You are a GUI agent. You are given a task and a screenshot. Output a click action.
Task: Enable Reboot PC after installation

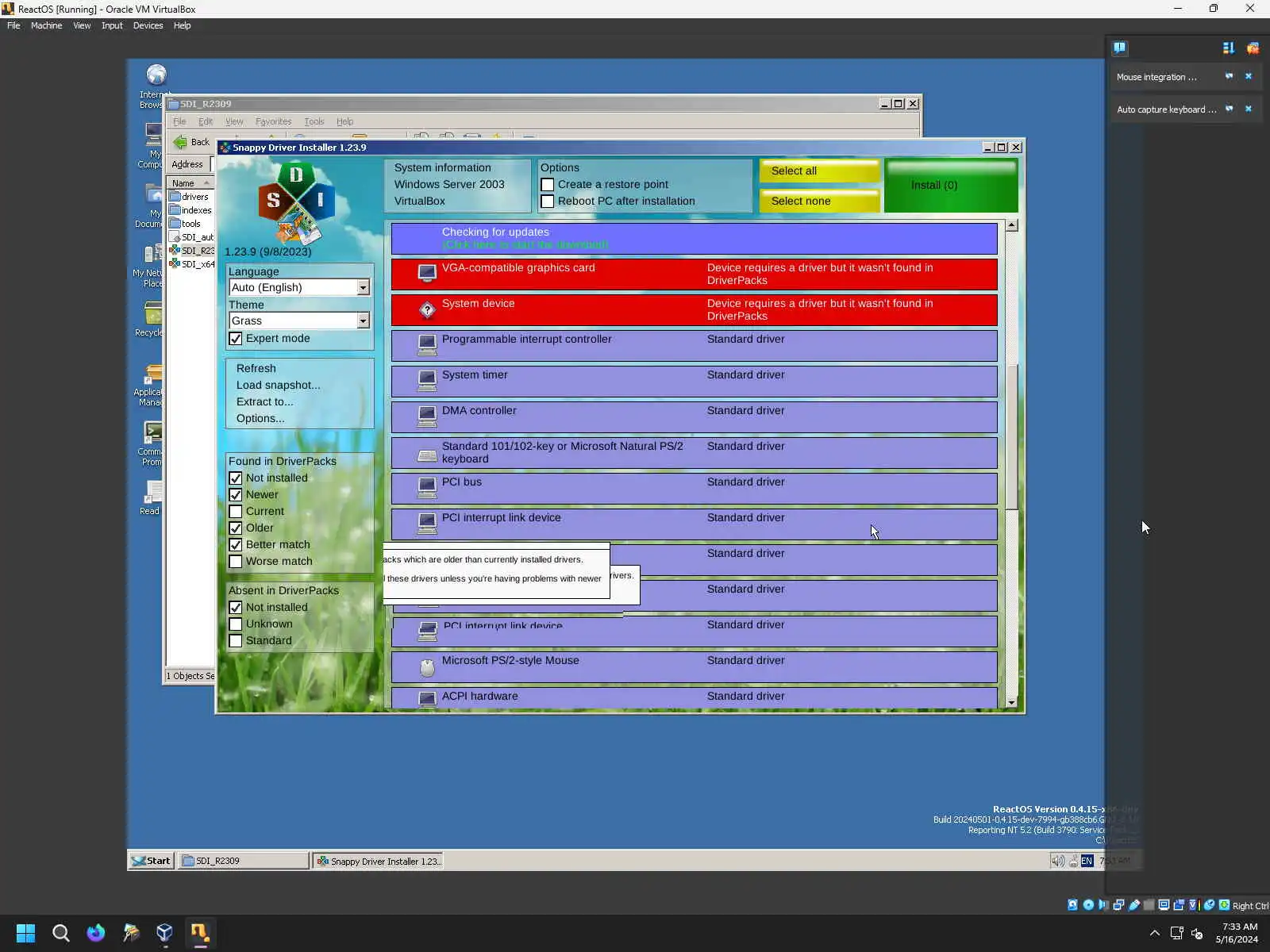tap(548, 202)
